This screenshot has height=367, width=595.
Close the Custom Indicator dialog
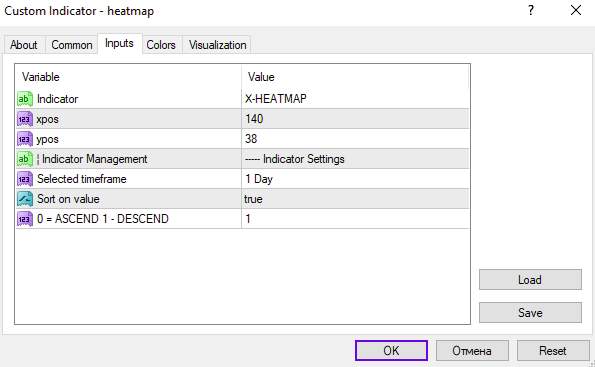pyautogui.click(x=576, y=10)
